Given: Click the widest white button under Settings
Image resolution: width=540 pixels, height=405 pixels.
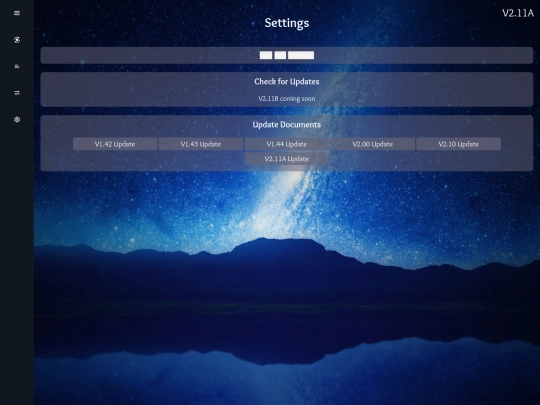Looking at the screenshot, I should (x=301, y=55).
